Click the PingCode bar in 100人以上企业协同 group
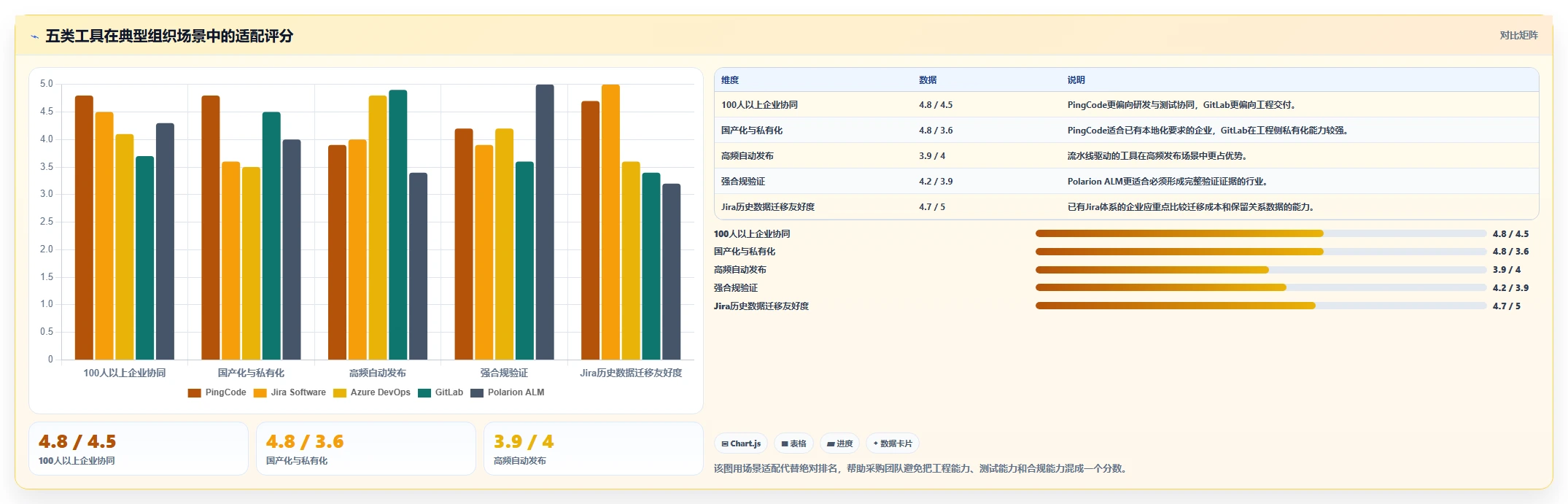This screenshot has height=504, width=1568. click(x=84, y=228)
